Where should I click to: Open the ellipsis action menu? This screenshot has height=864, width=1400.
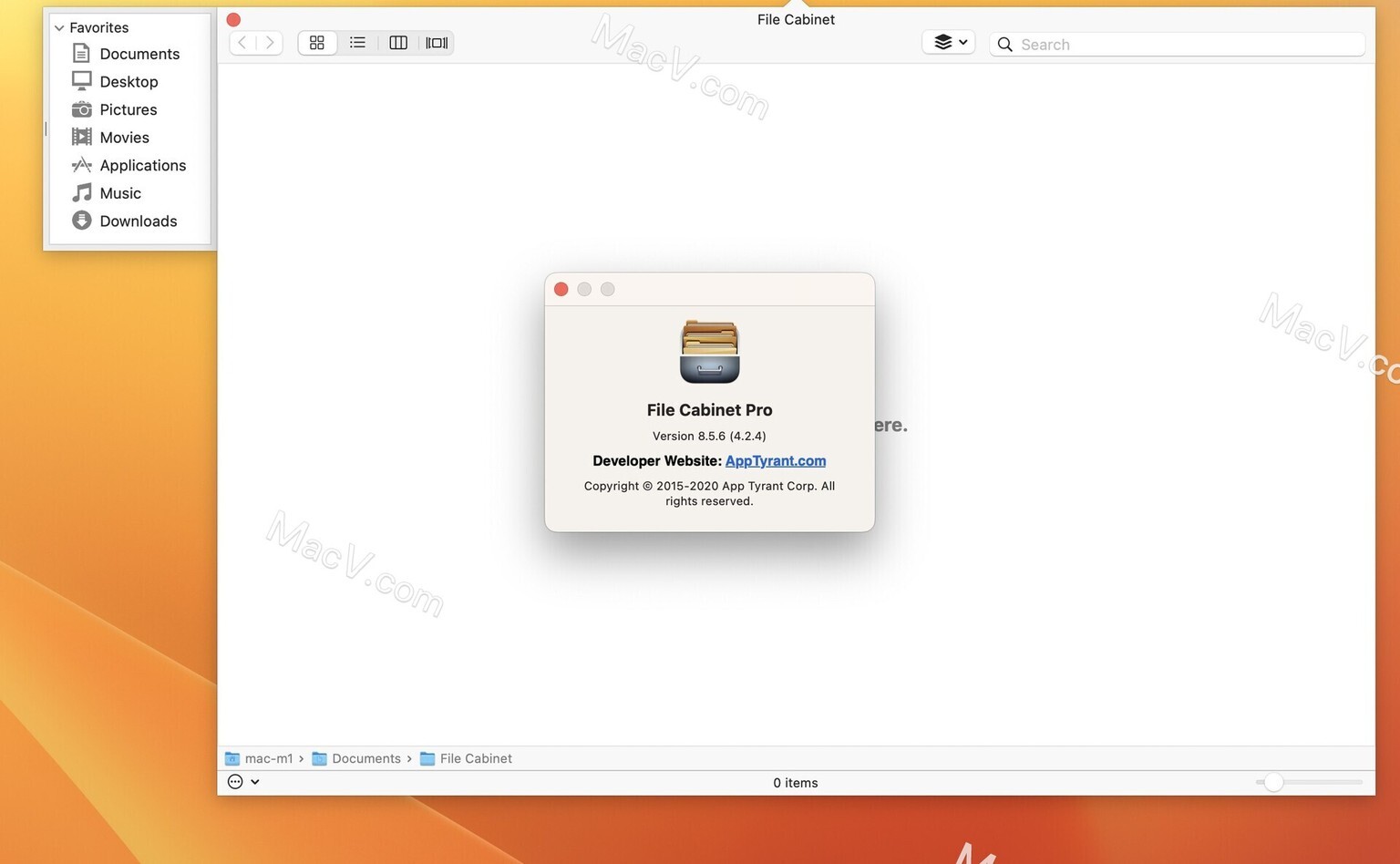click(x=242, y=782)
